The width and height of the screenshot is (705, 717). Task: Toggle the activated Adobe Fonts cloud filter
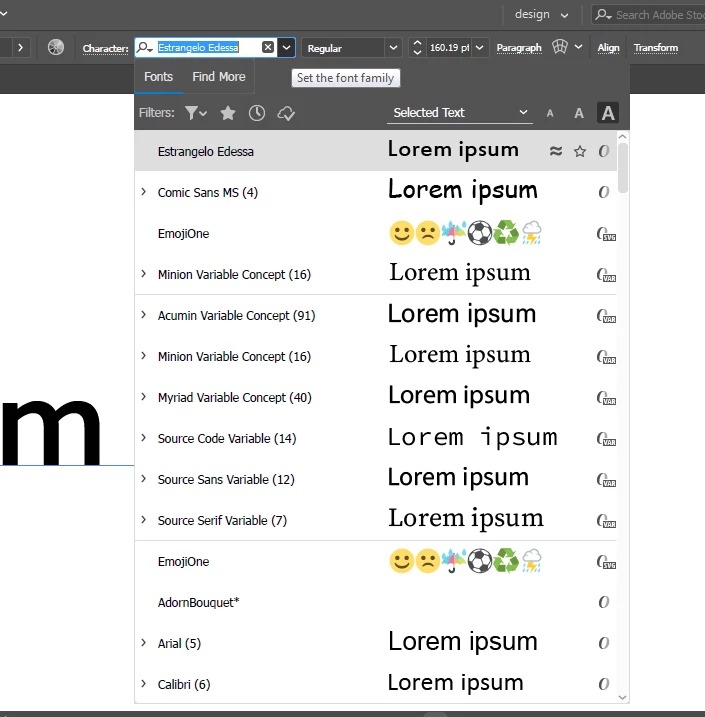[286, 113]
